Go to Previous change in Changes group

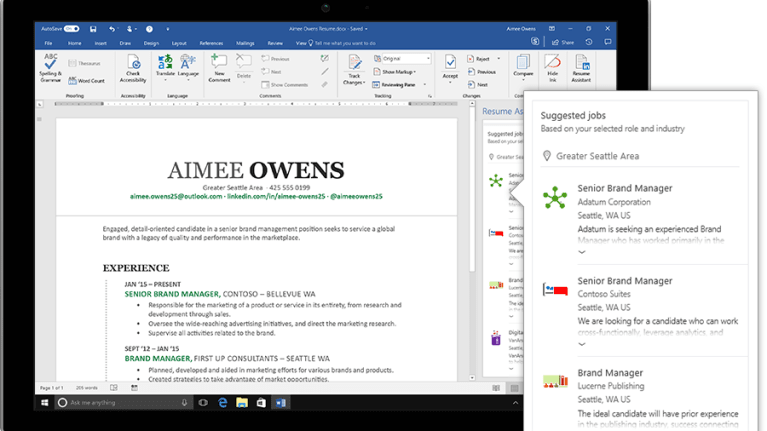tap(482, 72)
